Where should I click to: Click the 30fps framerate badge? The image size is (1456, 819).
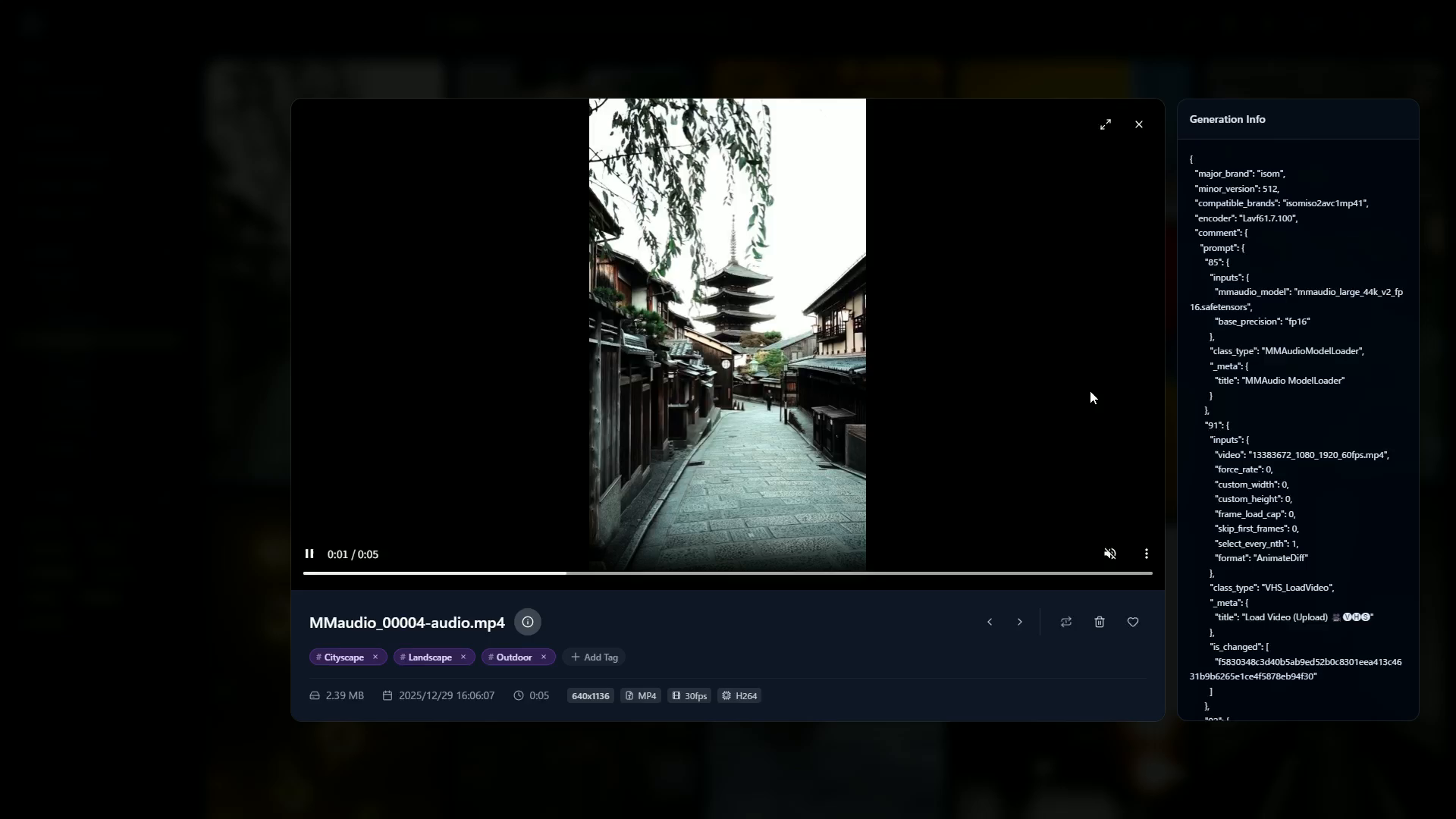point(689,695)
